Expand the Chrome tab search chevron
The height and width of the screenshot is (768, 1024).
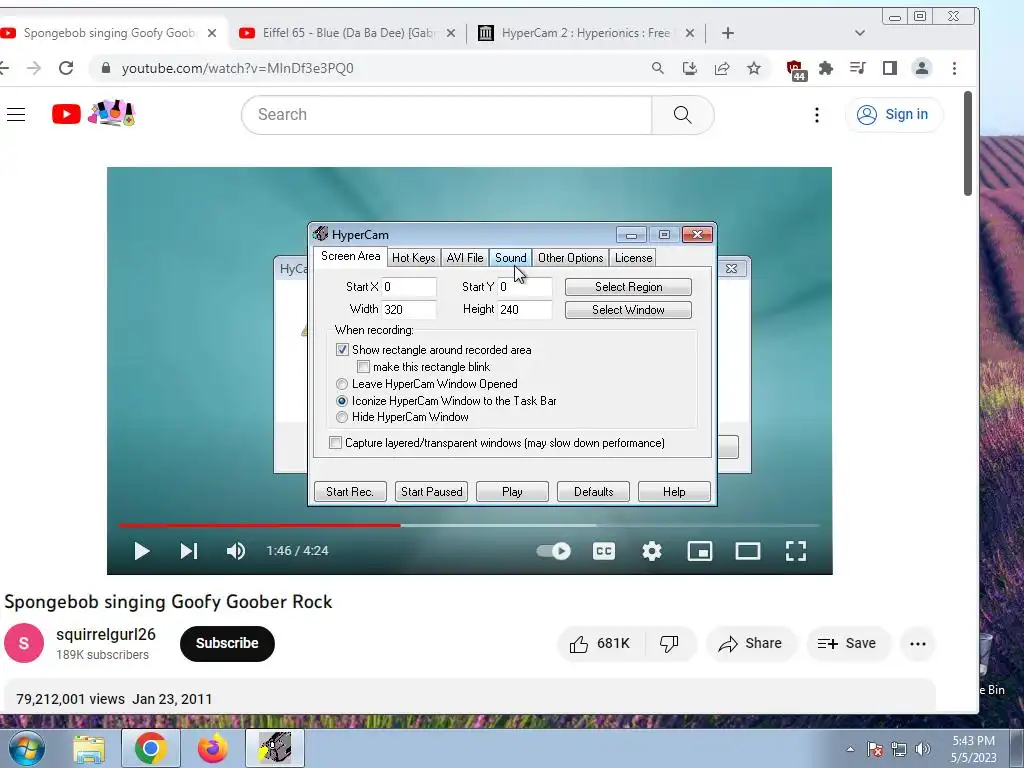(859, 33)
